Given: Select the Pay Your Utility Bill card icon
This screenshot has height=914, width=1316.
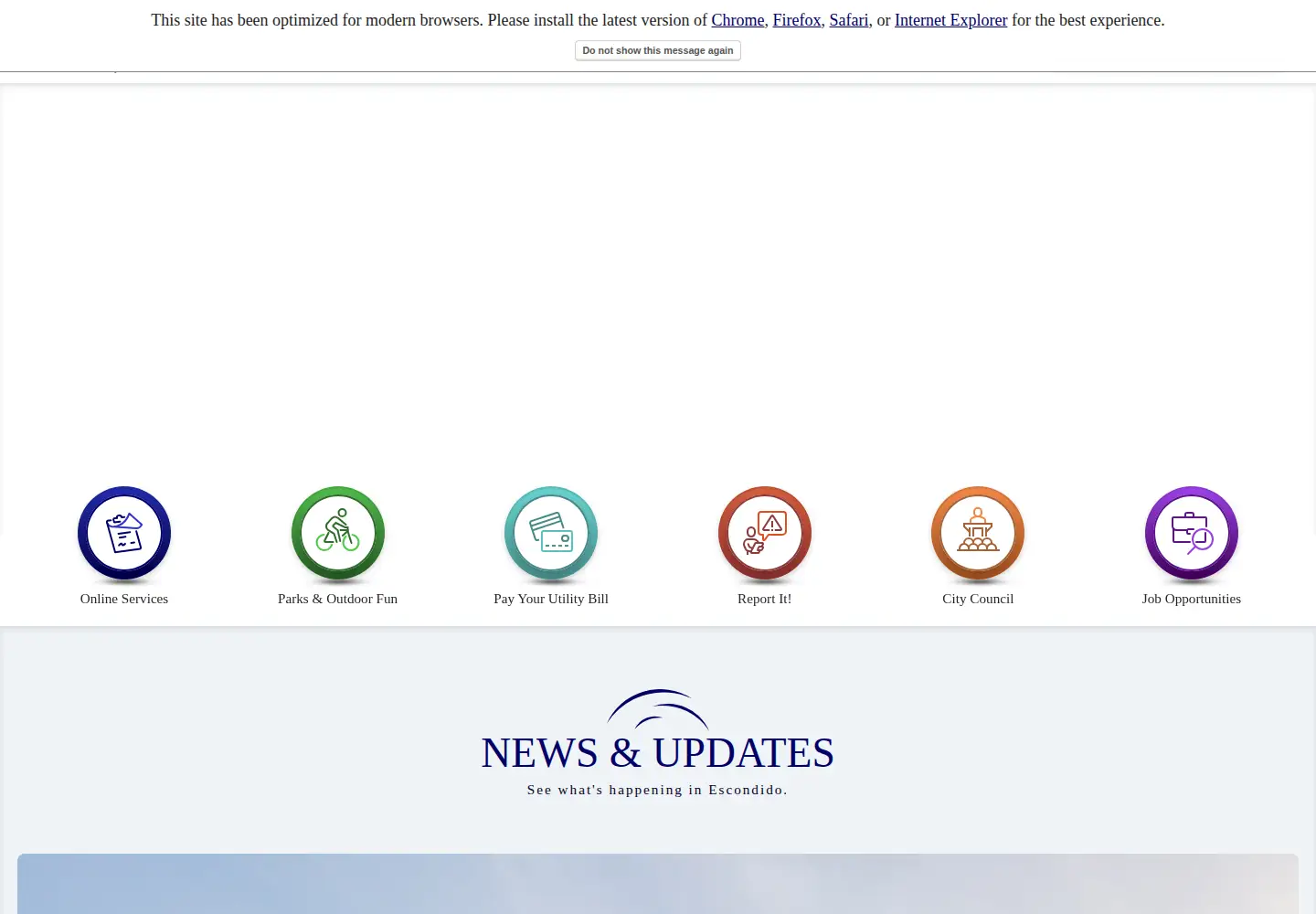Looking at the screenshot, I should (x=551, y=533).
